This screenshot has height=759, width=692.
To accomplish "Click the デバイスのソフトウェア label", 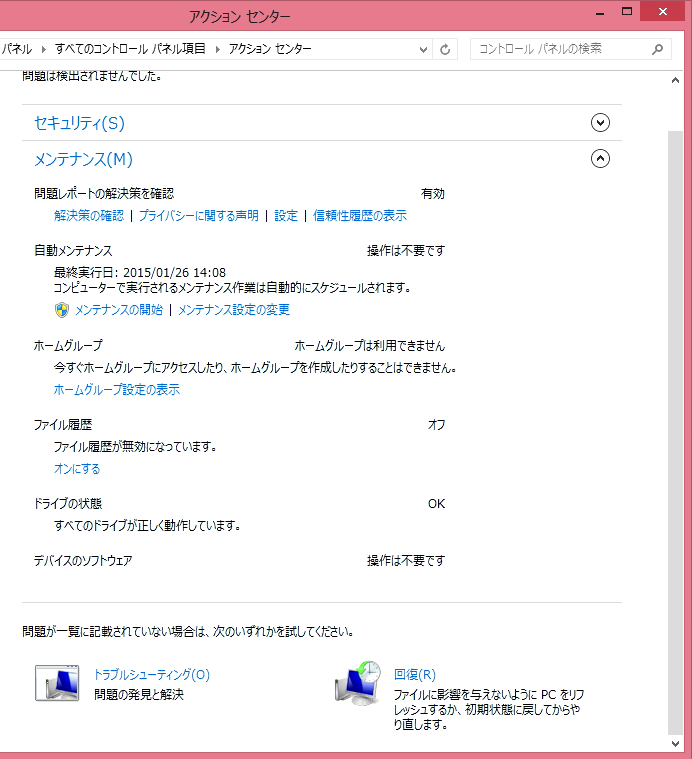I will (x=83, y=561).
